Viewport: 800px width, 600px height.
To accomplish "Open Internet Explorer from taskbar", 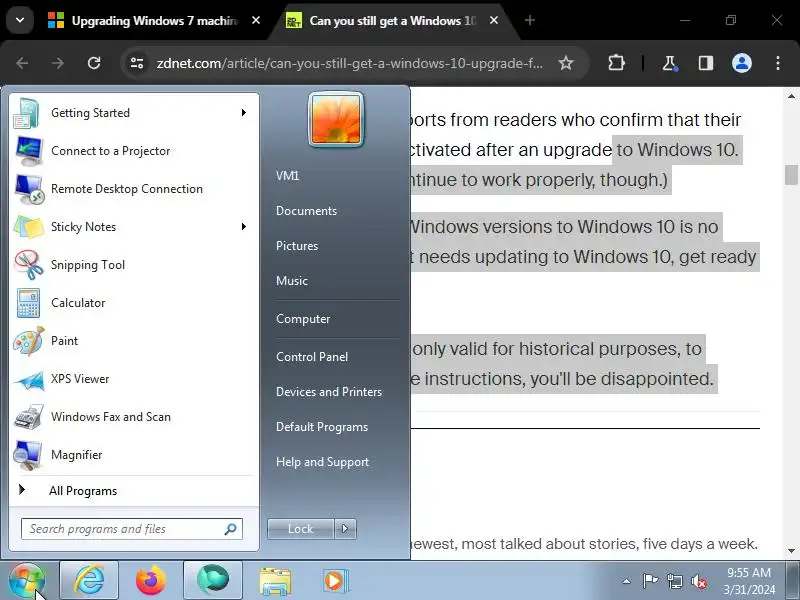I will coord(89,581).
